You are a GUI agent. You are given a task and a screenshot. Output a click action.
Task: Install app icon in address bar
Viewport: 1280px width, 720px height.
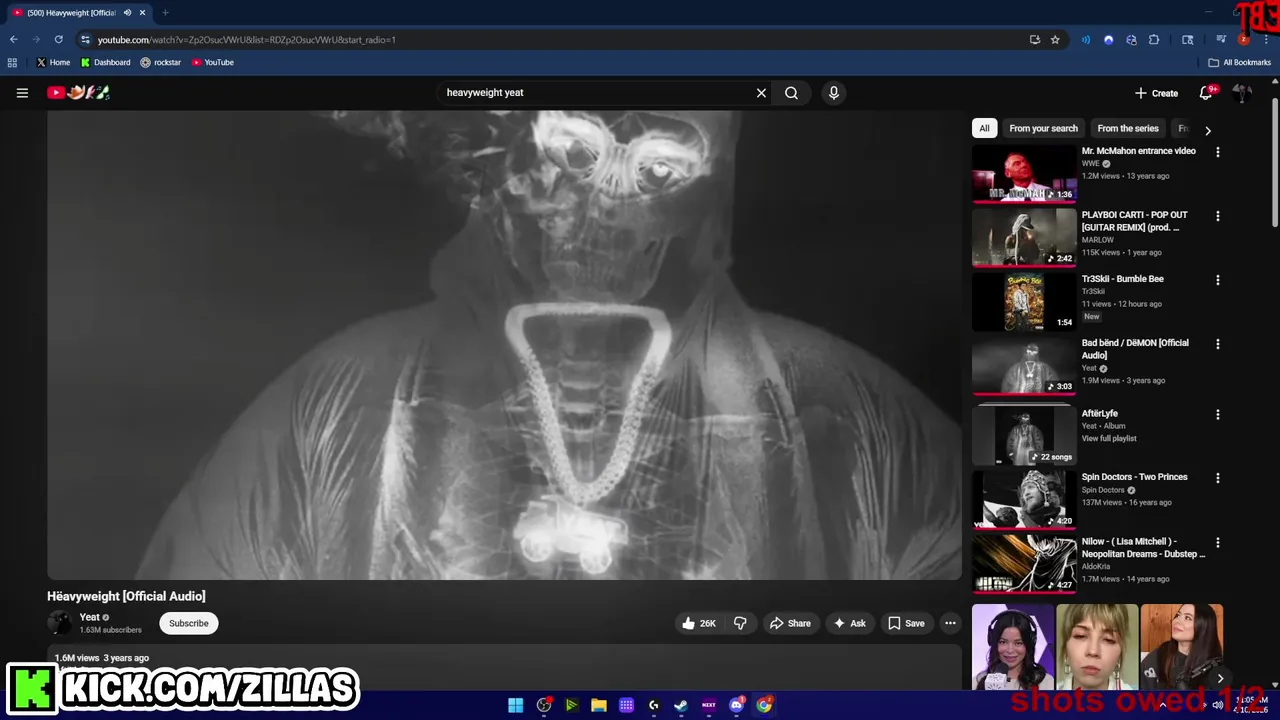point(1034,40)
